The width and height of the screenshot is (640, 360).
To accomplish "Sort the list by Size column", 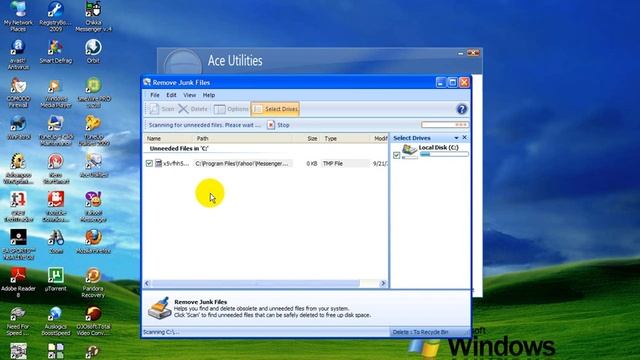I will (x=306, y=138).
